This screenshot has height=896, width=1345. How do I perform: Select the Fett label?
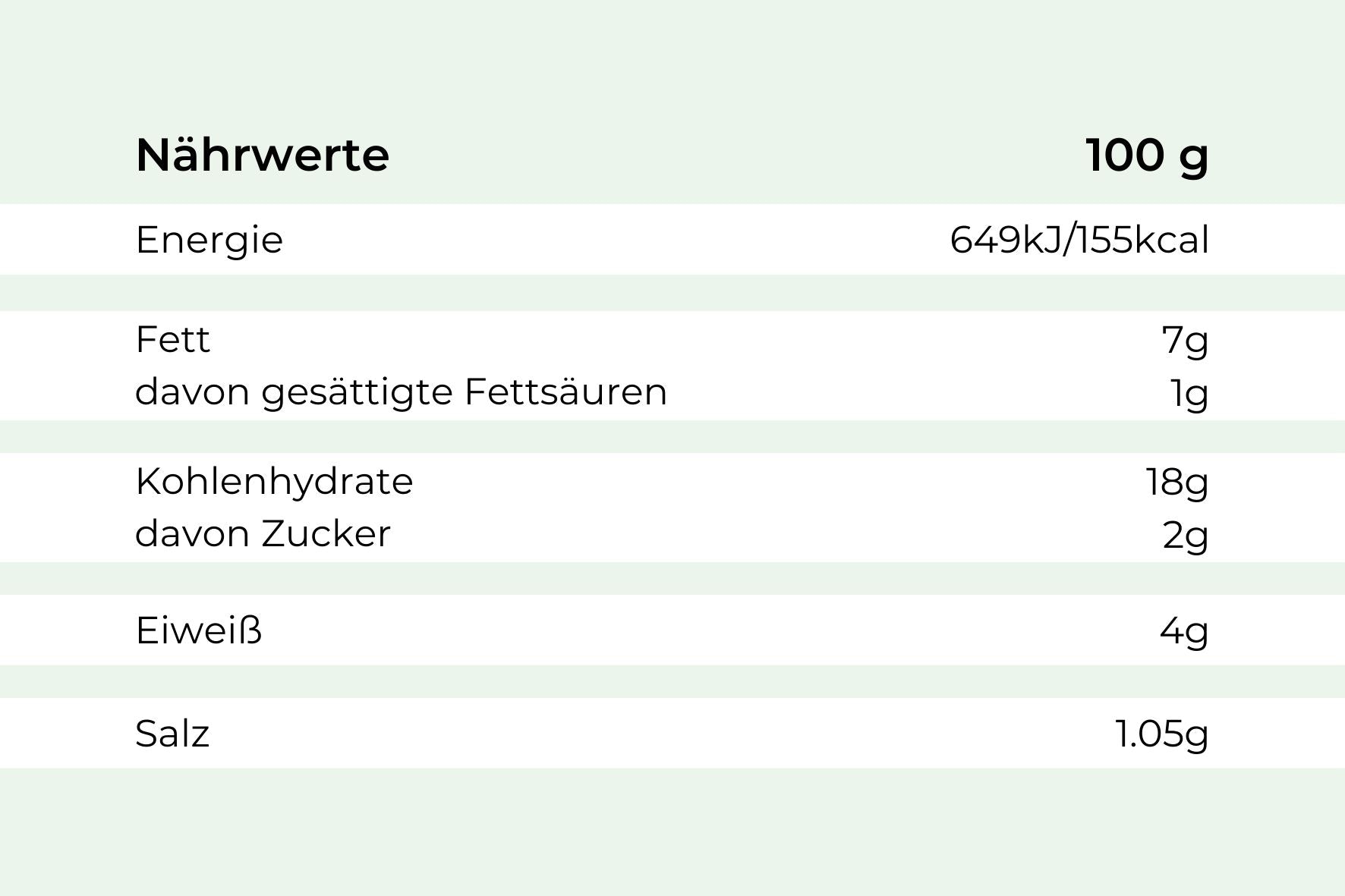point(172,339)
